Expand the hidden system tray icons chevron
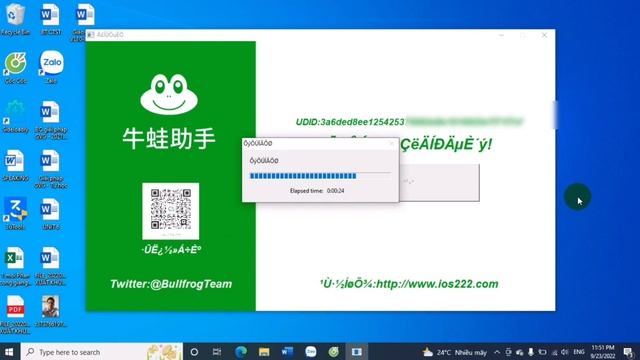Viewport: 640px width, 360px height. 497,352
